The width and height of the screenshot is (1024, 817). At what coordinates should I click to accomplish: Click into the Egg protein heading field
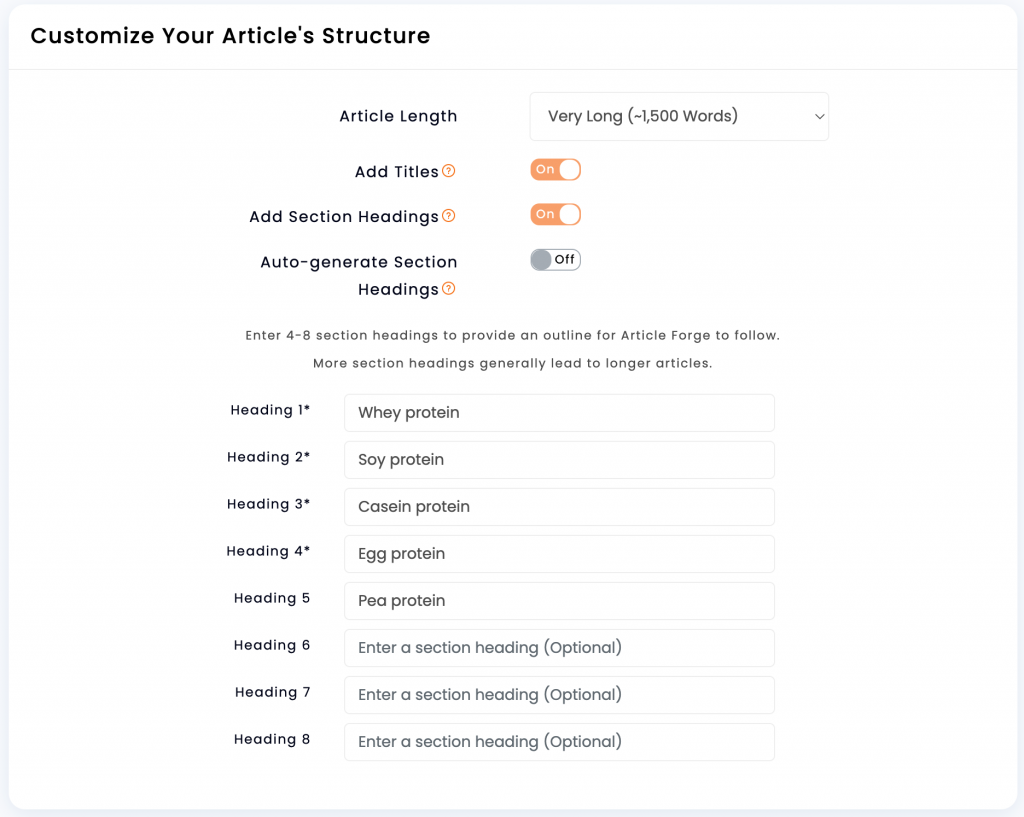[559, 554]
